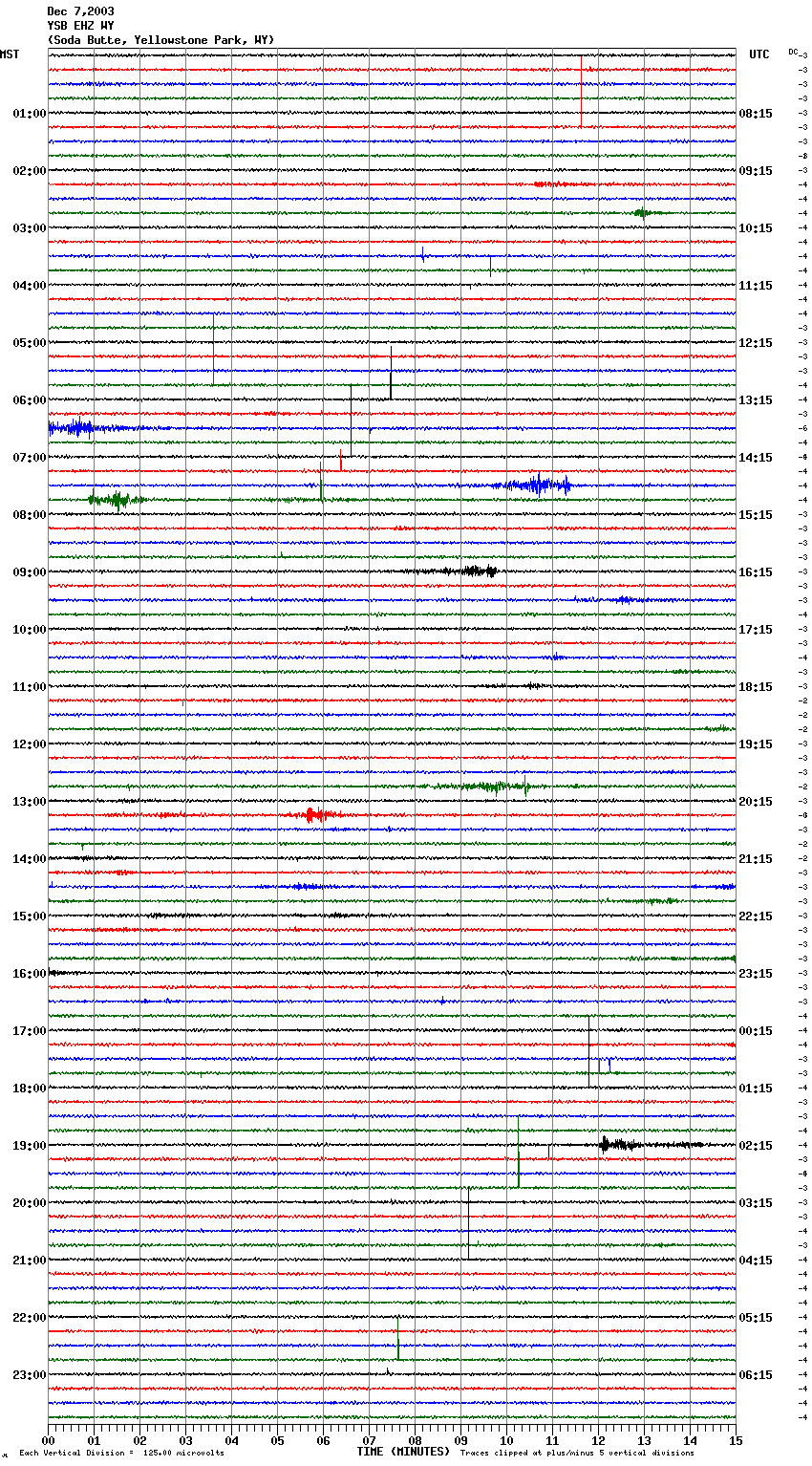Select the "20:00" MST hour label

pyautogui.click(x=30, y=1203)
